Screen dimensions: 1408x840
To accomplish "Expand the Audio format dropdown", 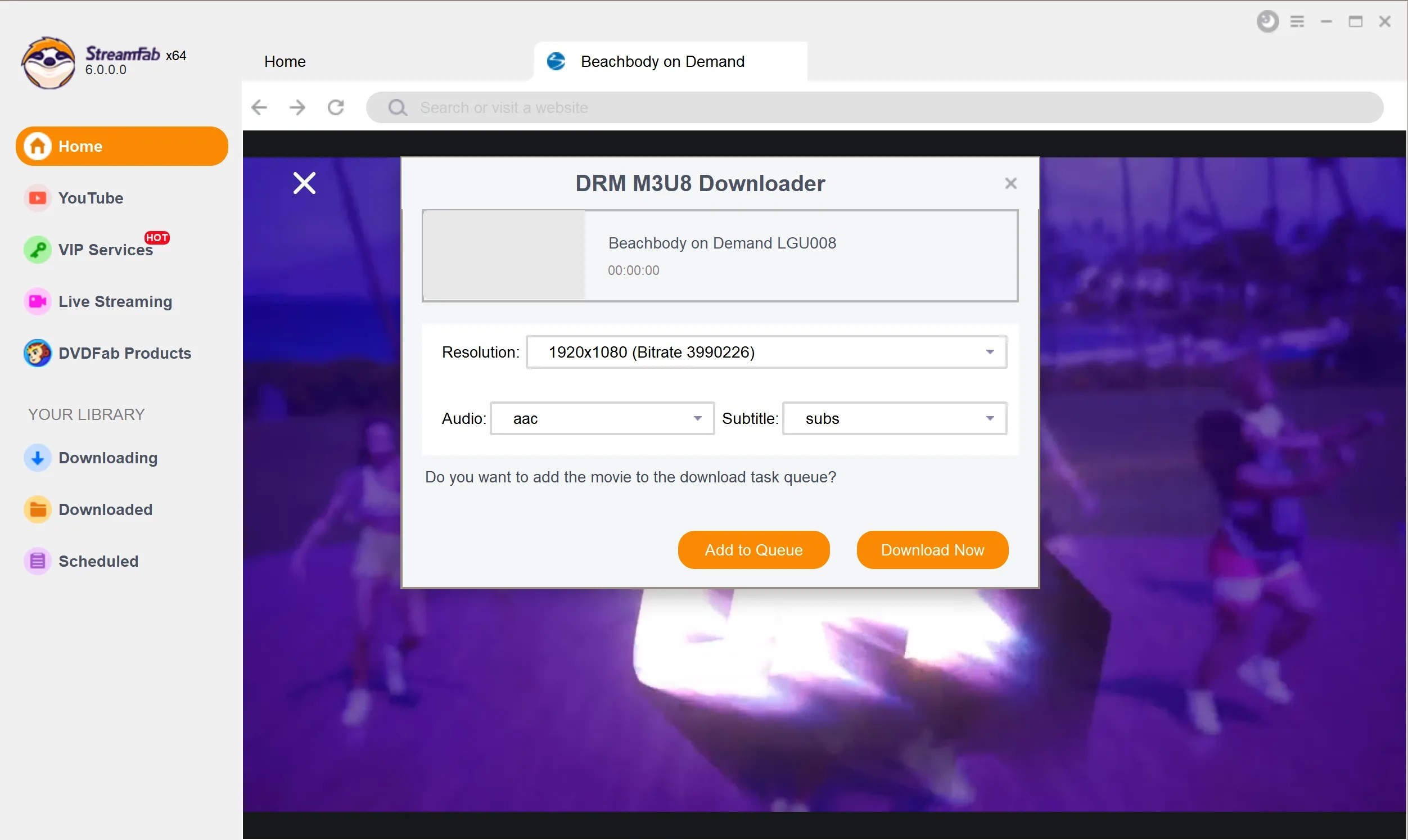I will (698, 417).
